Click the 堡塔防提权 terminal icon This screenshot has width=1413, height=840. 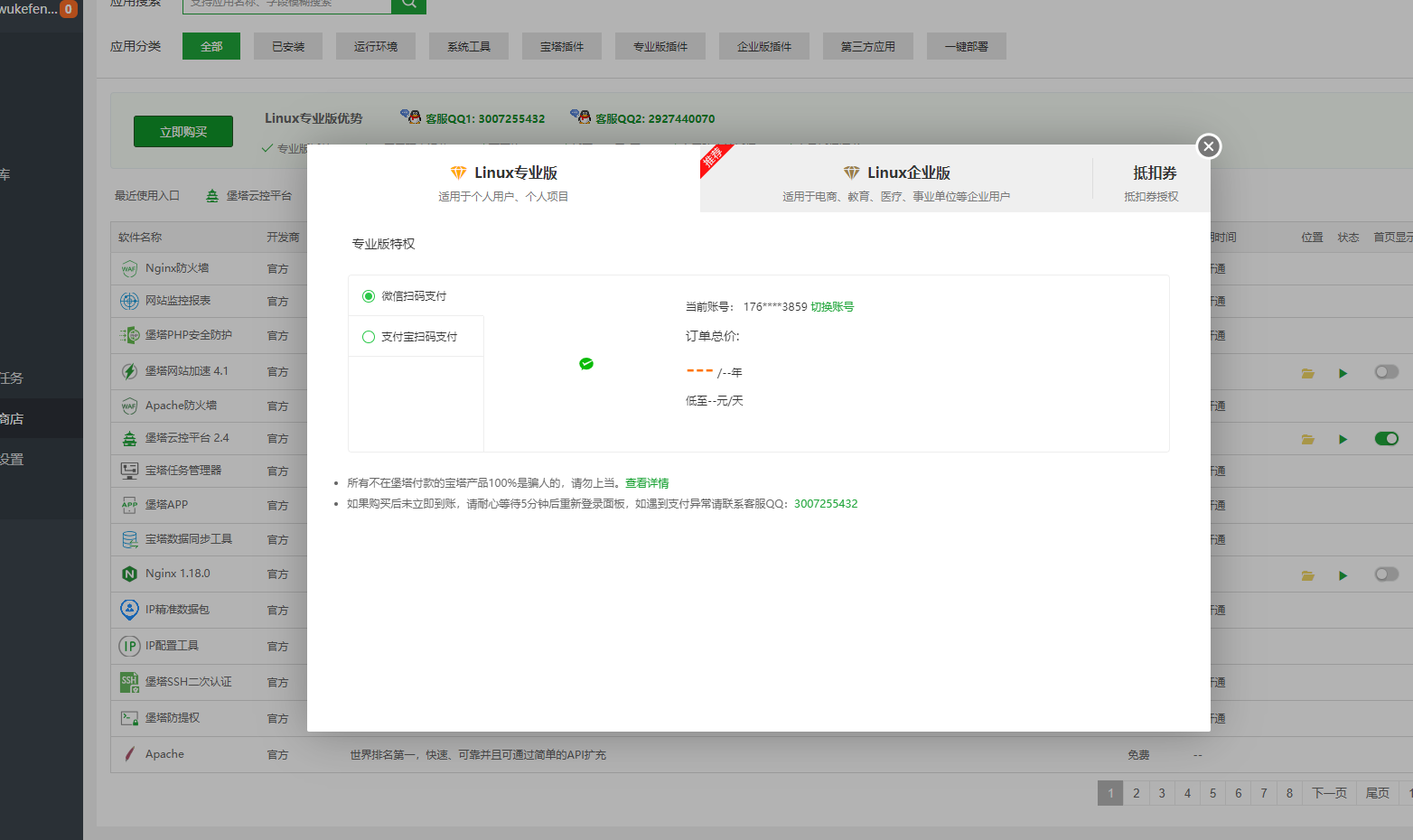point(129,718)
